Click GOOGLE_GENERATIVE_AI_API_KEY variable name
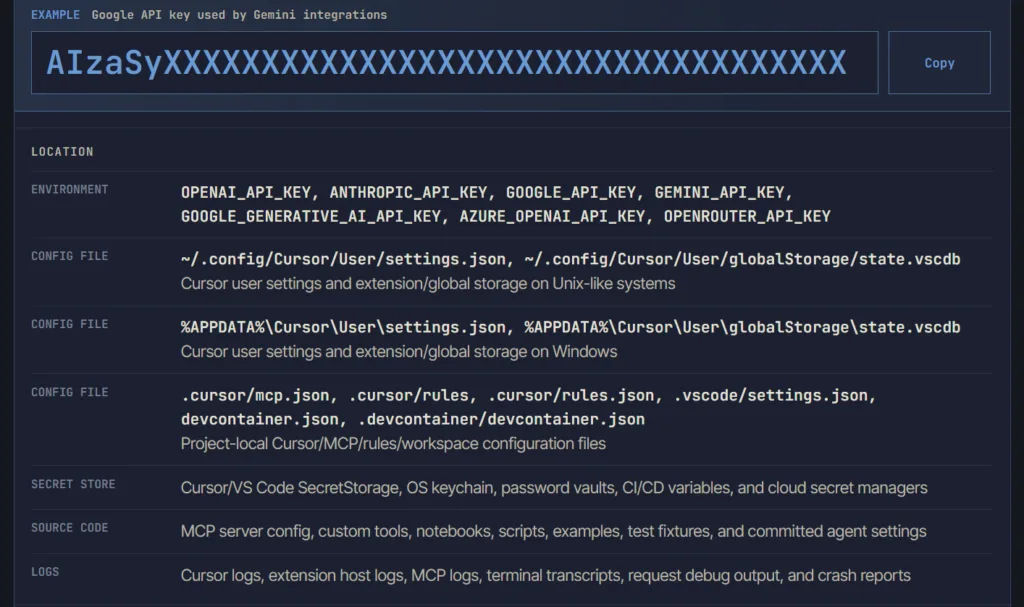 point(311,216)
